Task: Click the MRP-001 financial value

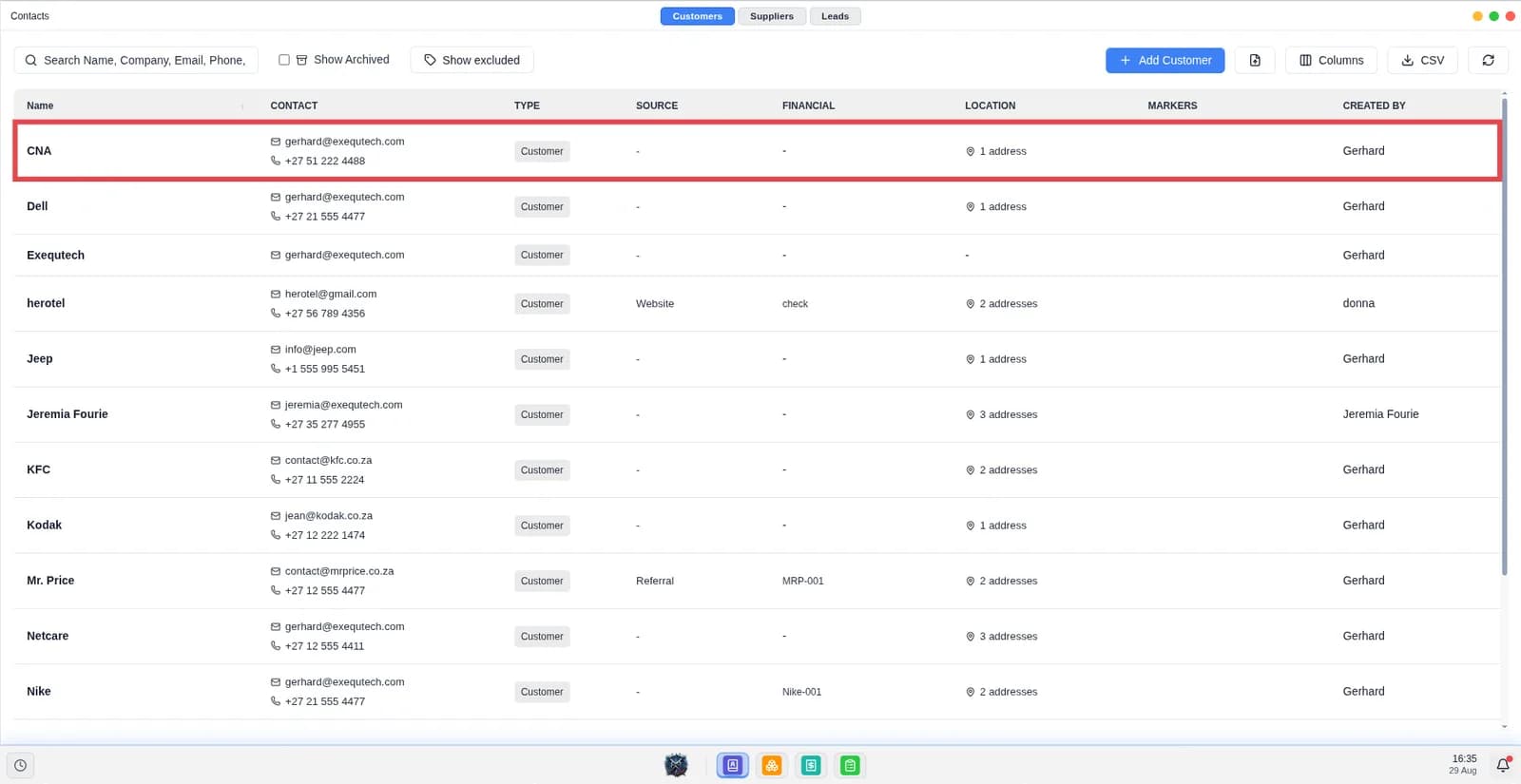Action: pos(803,581)
